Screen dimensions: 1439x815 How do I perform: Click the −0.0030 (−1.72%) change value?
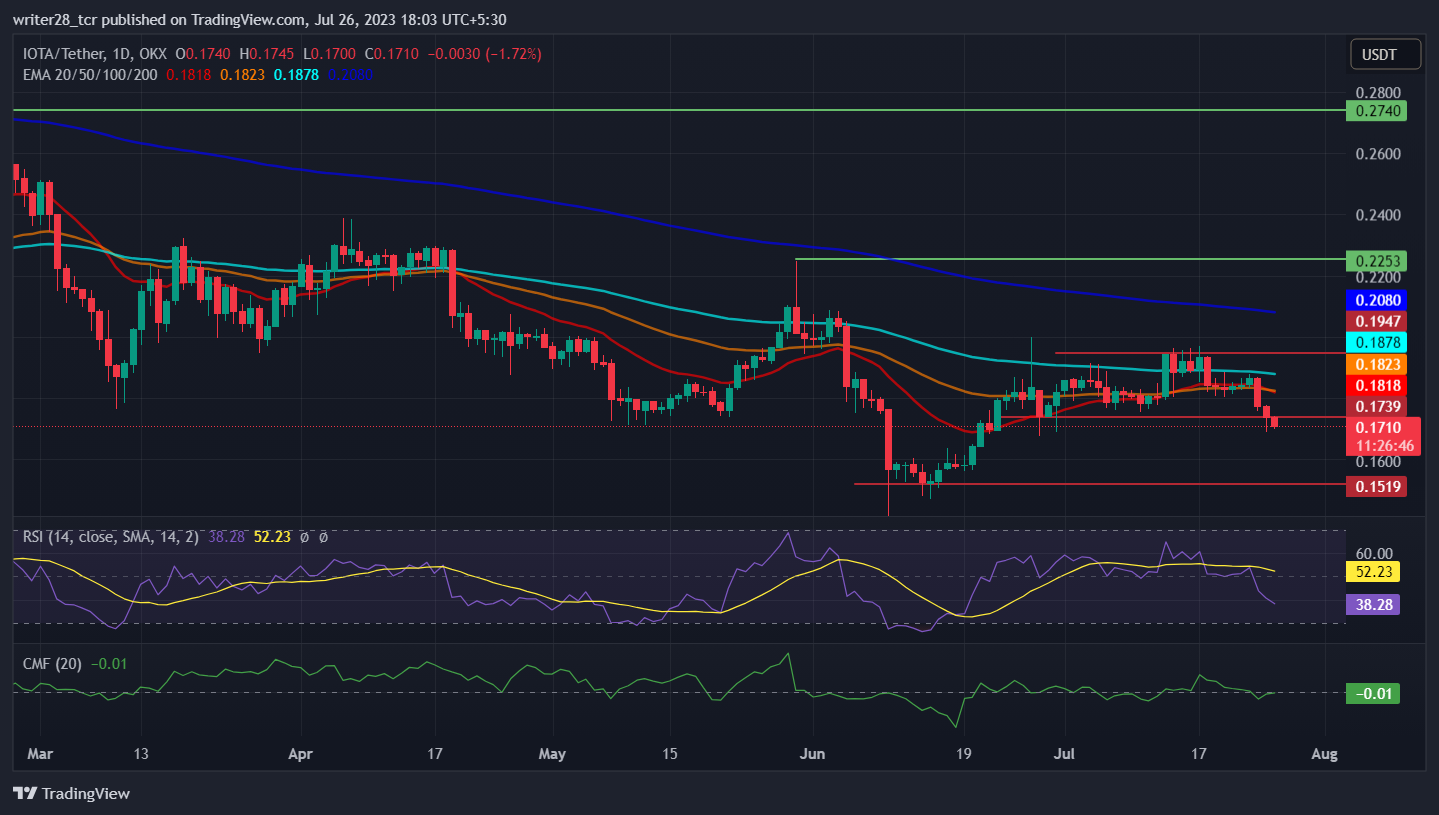click(484, 54)
